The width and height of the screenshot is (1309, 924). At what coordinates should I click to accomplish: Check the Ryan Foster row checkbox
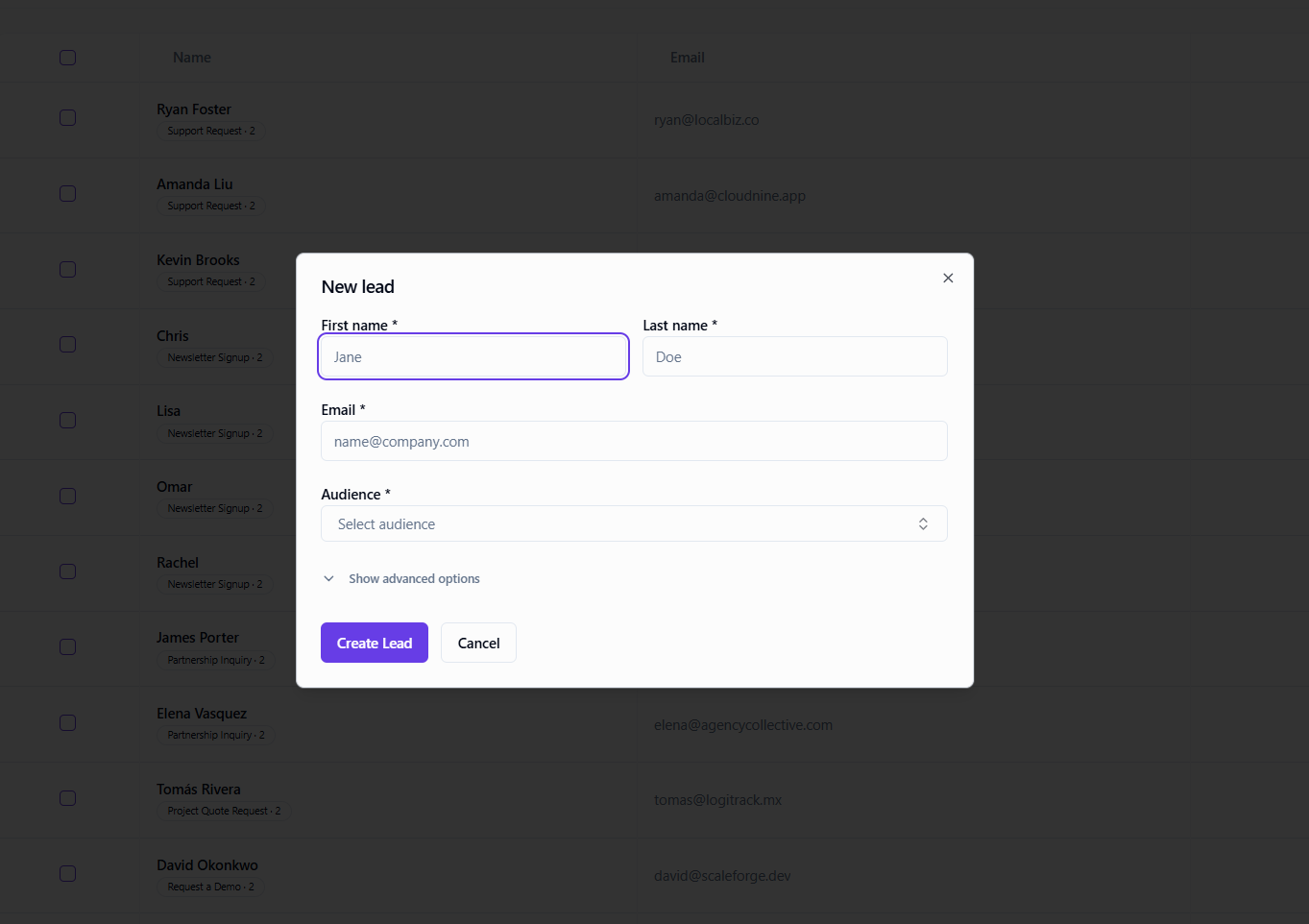point(67,117)
